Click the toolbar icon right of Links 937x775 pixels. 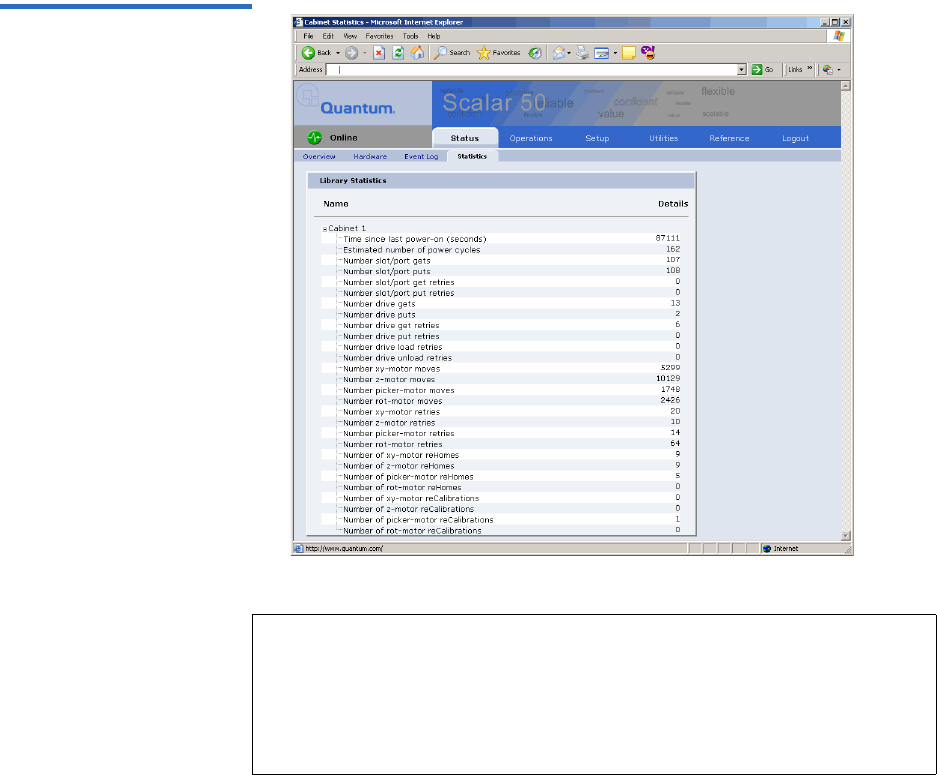pos(828,69)
